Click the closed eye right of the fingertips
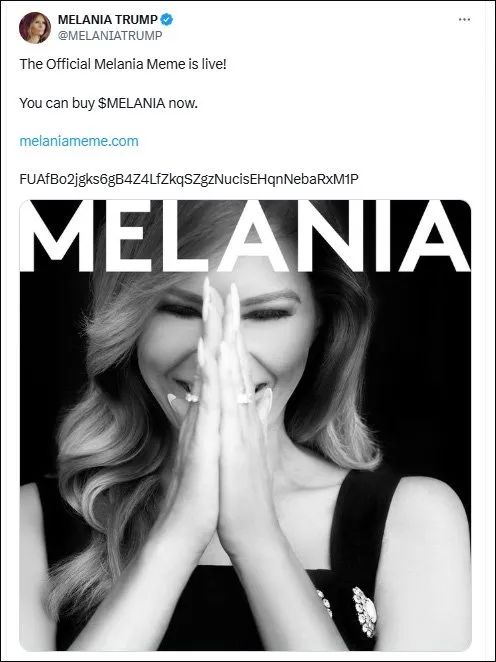Viewport: 496px width, 662px height. (266, 313)
